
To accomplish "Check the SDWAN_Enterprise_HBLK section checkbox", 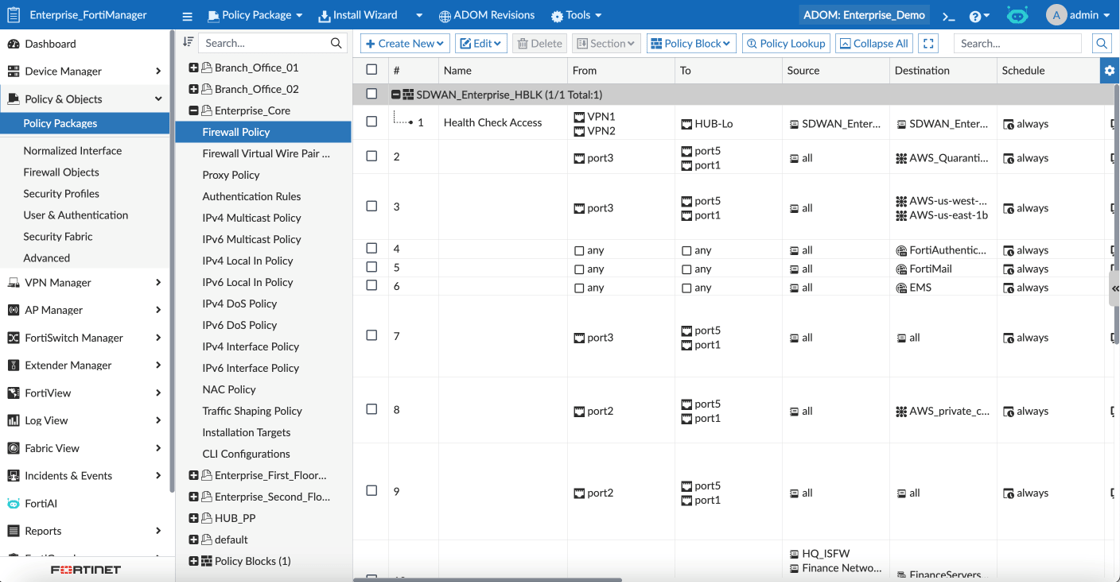I will click(371, 94).
